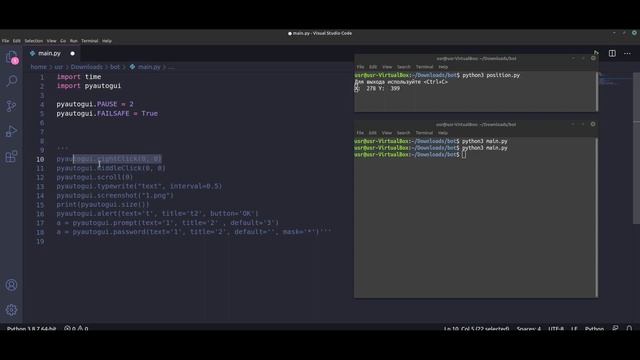The height and width of the screenshot is (360, 640).
Task: Click the lower terminal prompt cursor
Action: [x=464, y=155]
